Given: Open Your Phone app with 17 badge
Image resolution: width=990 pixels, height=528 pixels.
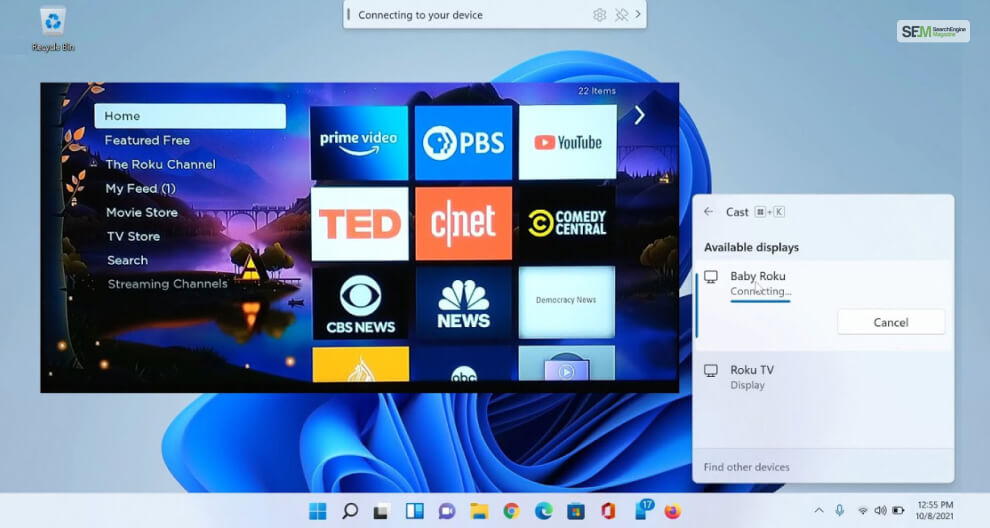Looking at the screenshot, I should (x=643, y=509).
